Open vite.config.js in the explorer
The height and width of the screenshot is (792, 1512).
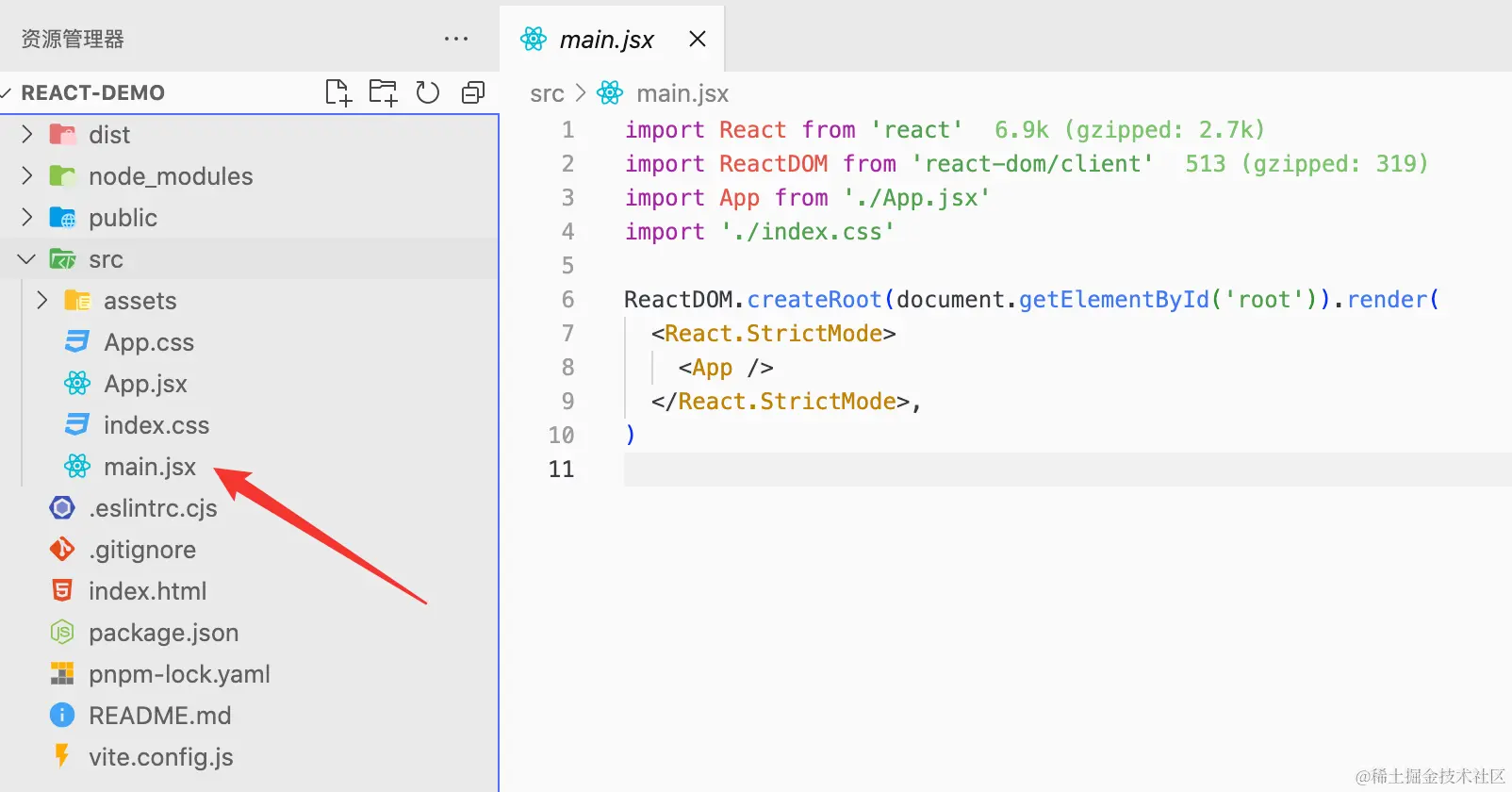coord(160,757)
